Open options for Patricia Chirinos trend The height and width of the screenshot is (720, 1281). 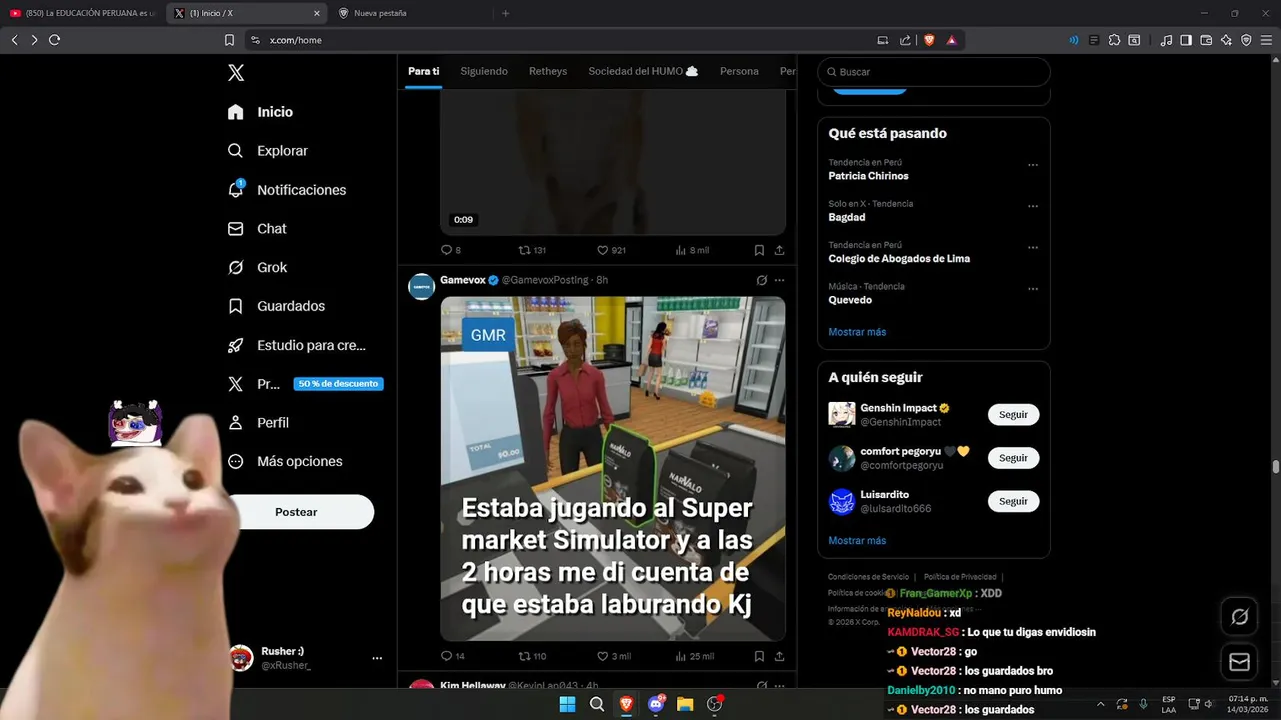[x=1033, y=165]
